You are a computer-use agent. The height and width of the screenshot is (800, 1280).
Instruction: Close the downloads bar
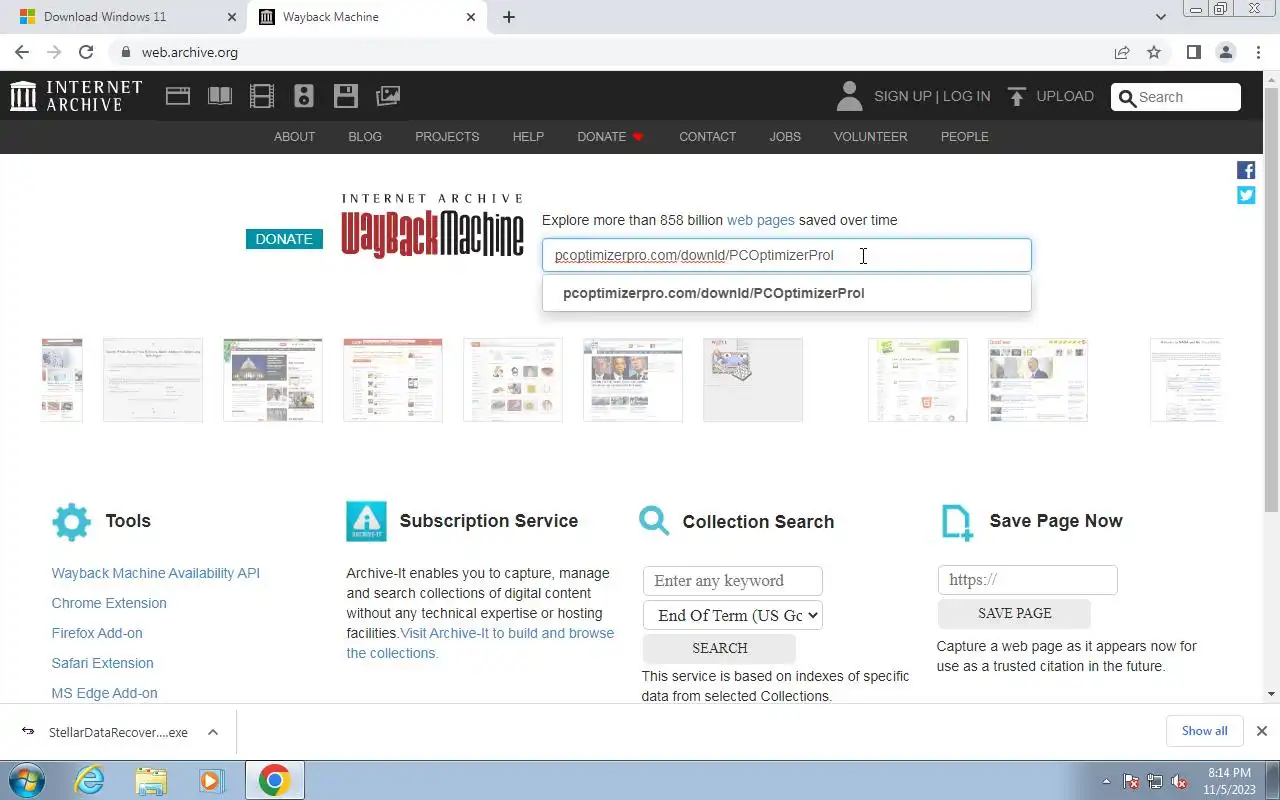tap(1262, 731)
